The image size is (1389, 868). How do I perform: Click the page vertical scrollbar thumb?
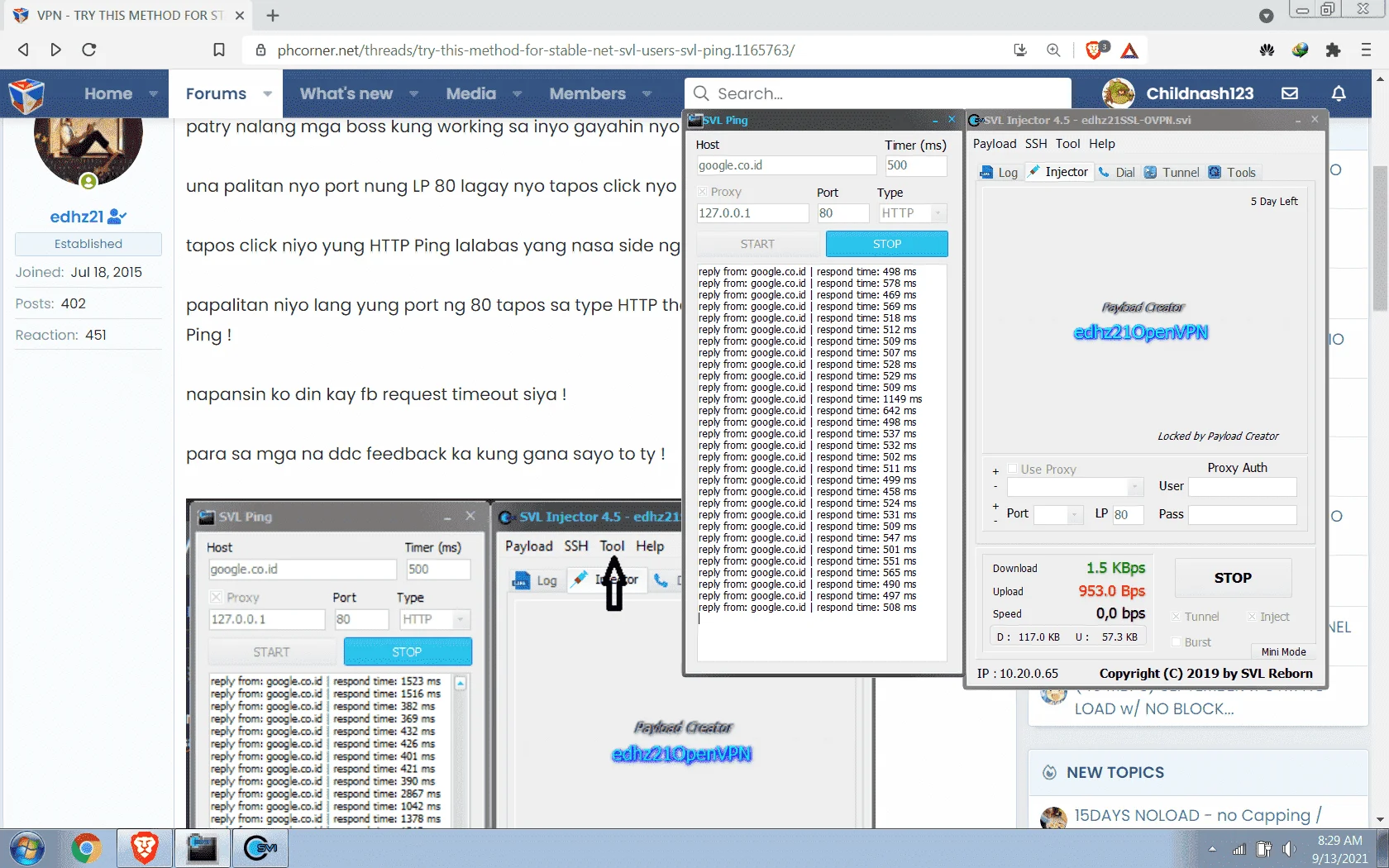coord(1380,238)
